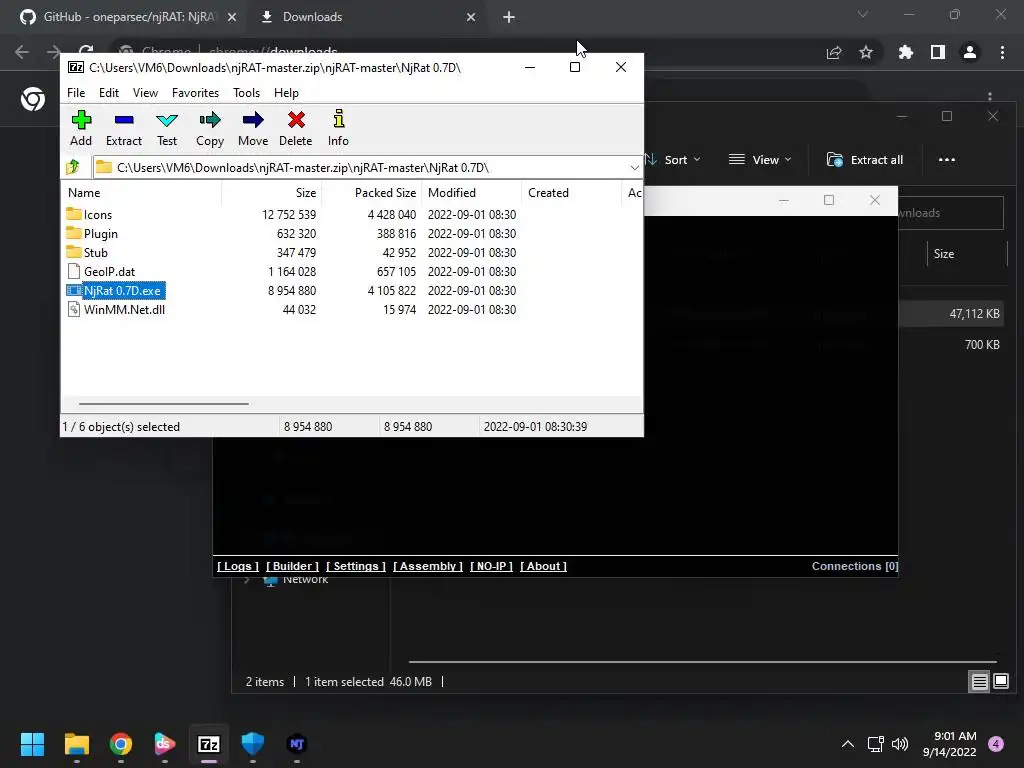This screenshot has width=1024, height=768.
Task: Open the Logs tab in NjRat
Action: tap(238, 566)
